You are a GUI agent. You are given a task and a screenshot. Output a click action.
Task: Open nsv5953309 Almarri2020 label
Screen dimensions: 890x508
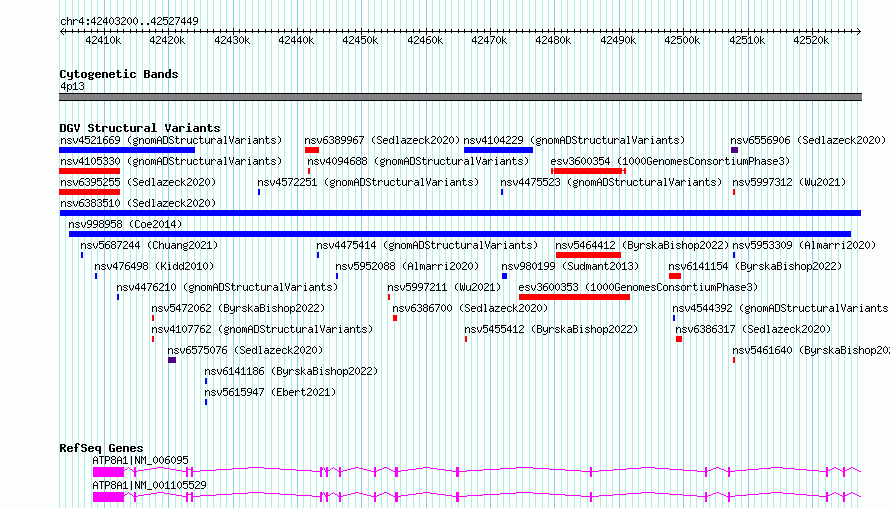(x=804, y=245)
